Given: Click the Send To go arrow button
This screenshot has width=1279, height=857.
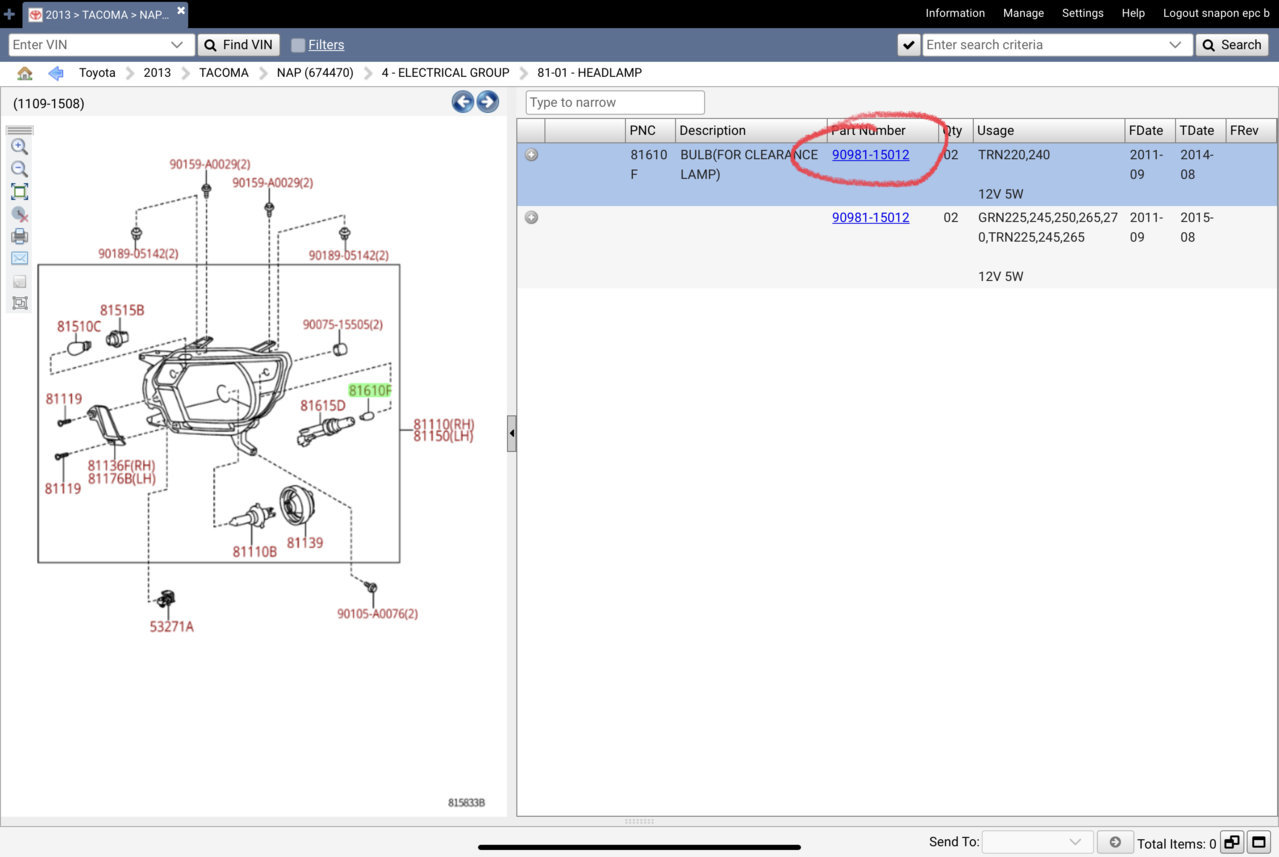Looking at the screenshot, I should coord(1114,842).
